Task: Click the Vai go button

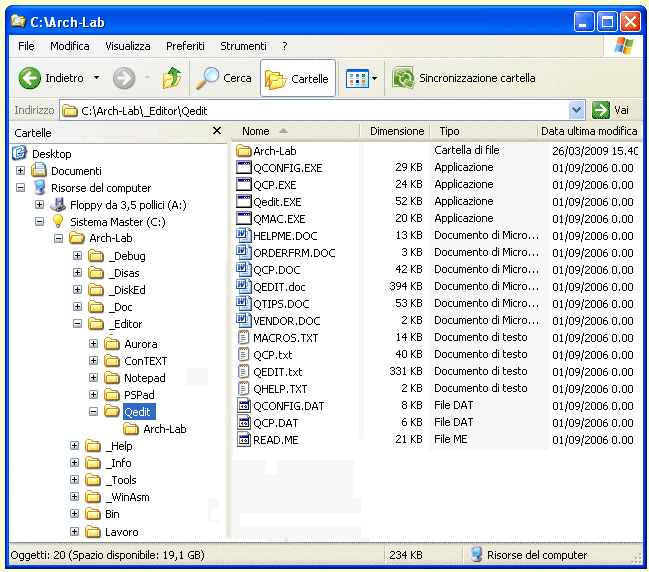Action: click(611, 110)
